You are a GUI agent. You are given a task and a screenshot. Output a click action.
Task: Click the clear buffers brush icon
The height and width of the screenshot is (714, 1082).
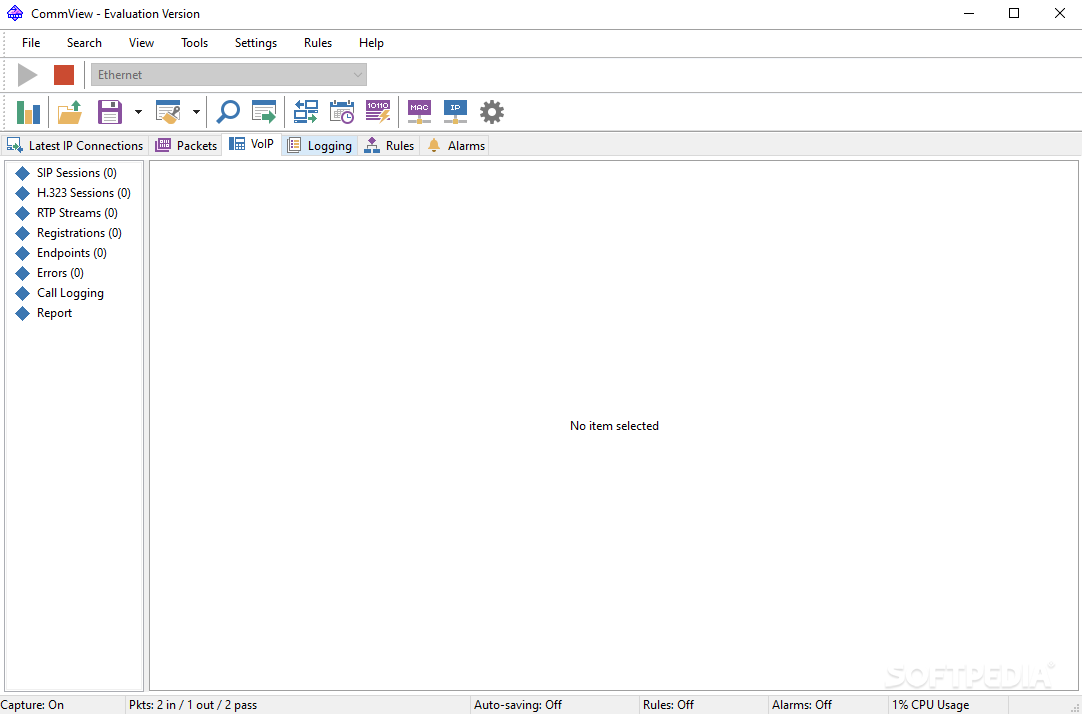click(168, 112)
